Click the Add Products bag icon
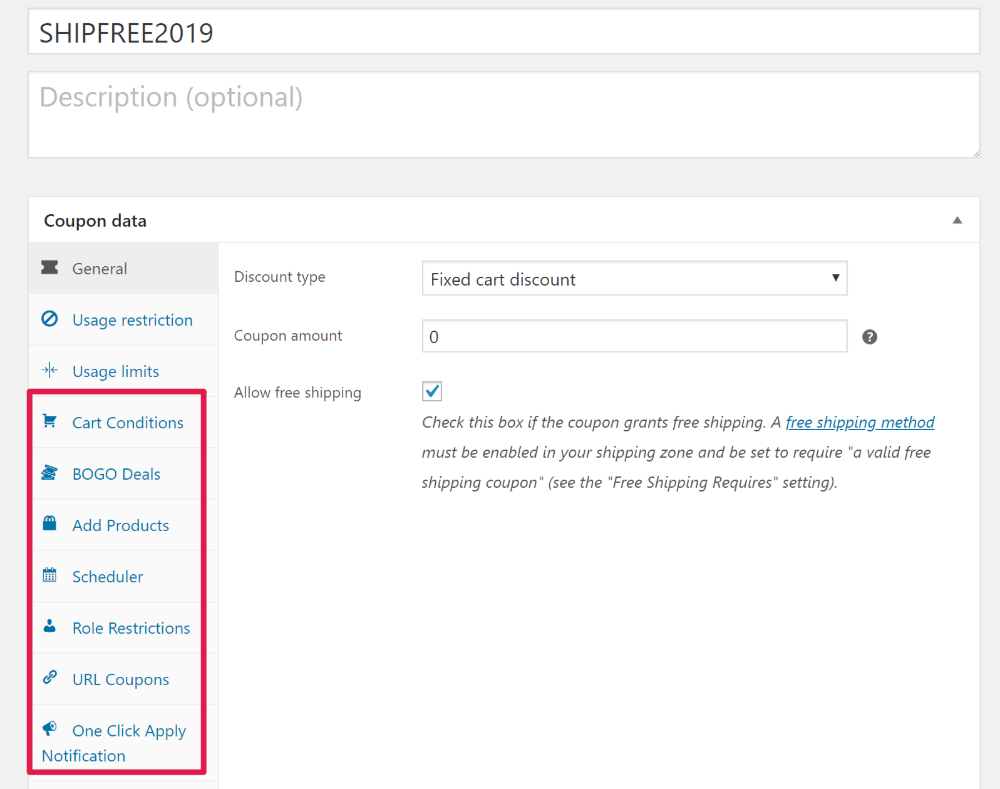 [50, 524]
